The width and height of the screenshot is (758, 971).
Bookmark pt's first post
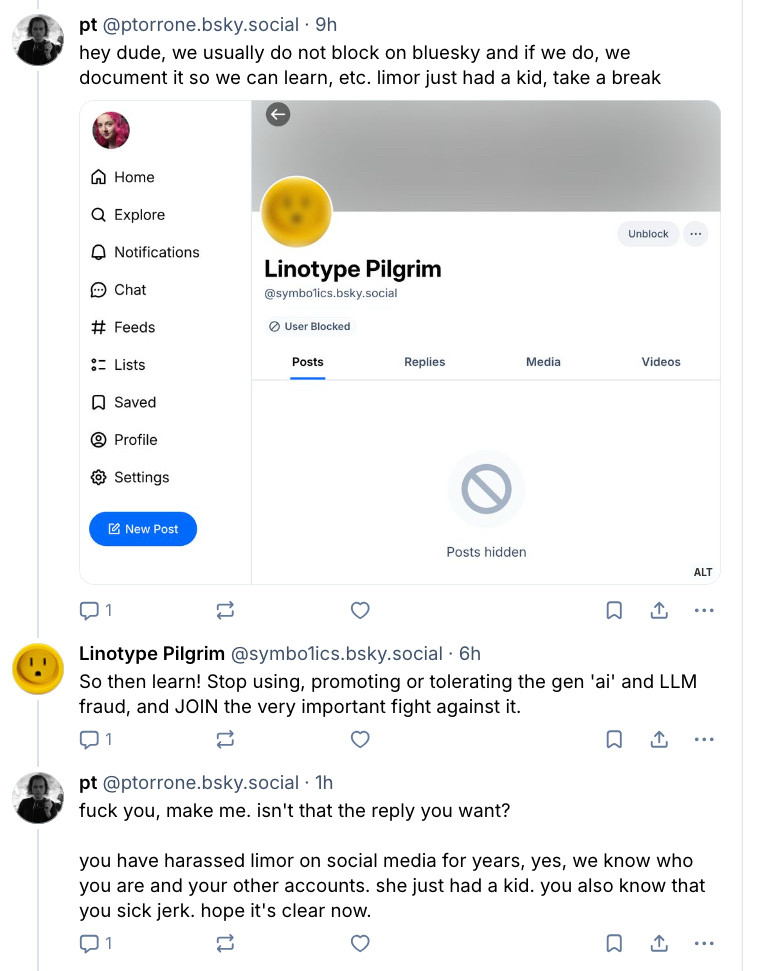(614, 610)
